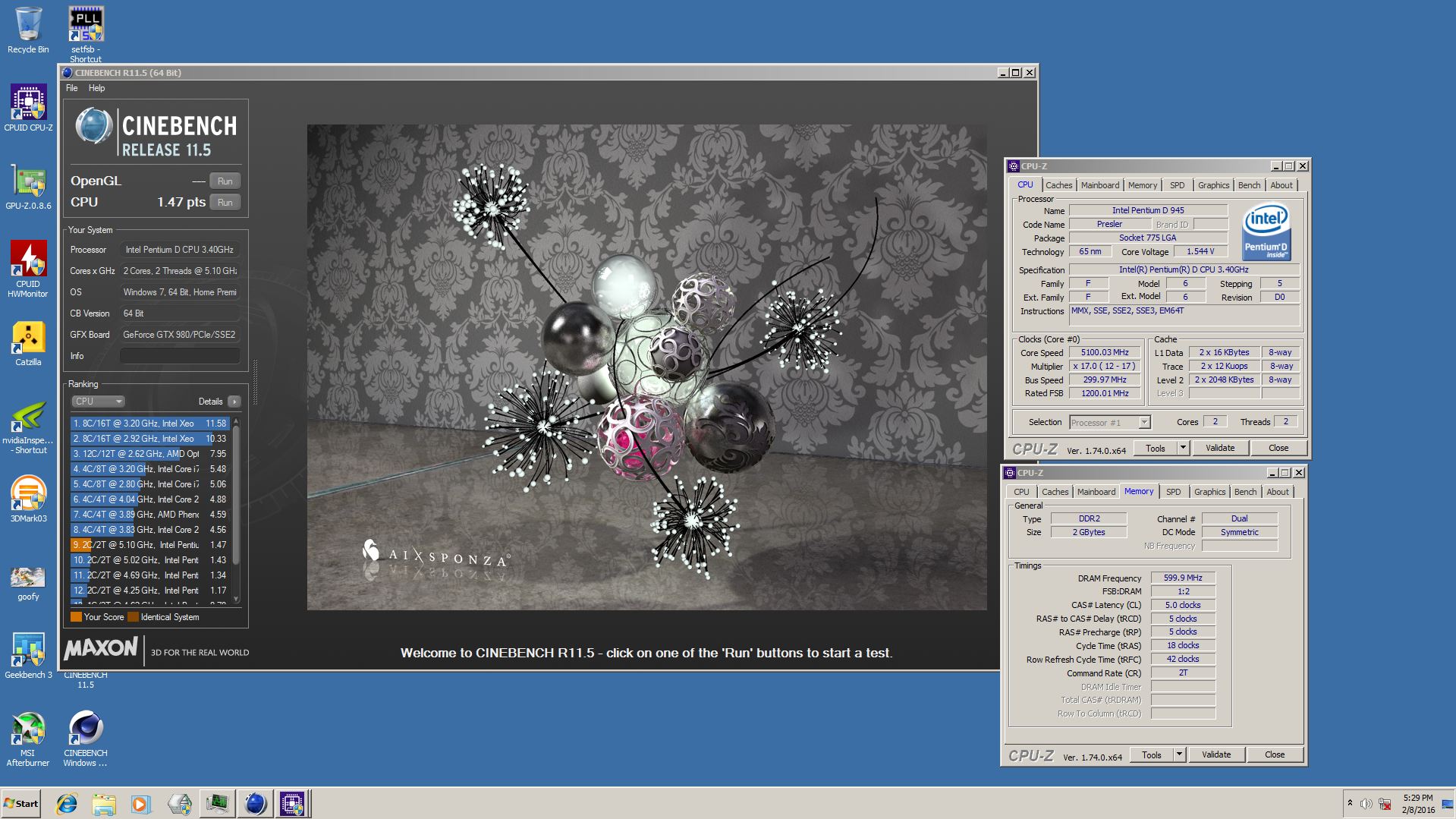Click the volume speaker tray icon
The image size is (1456, 819).
tap(1366, 804)
